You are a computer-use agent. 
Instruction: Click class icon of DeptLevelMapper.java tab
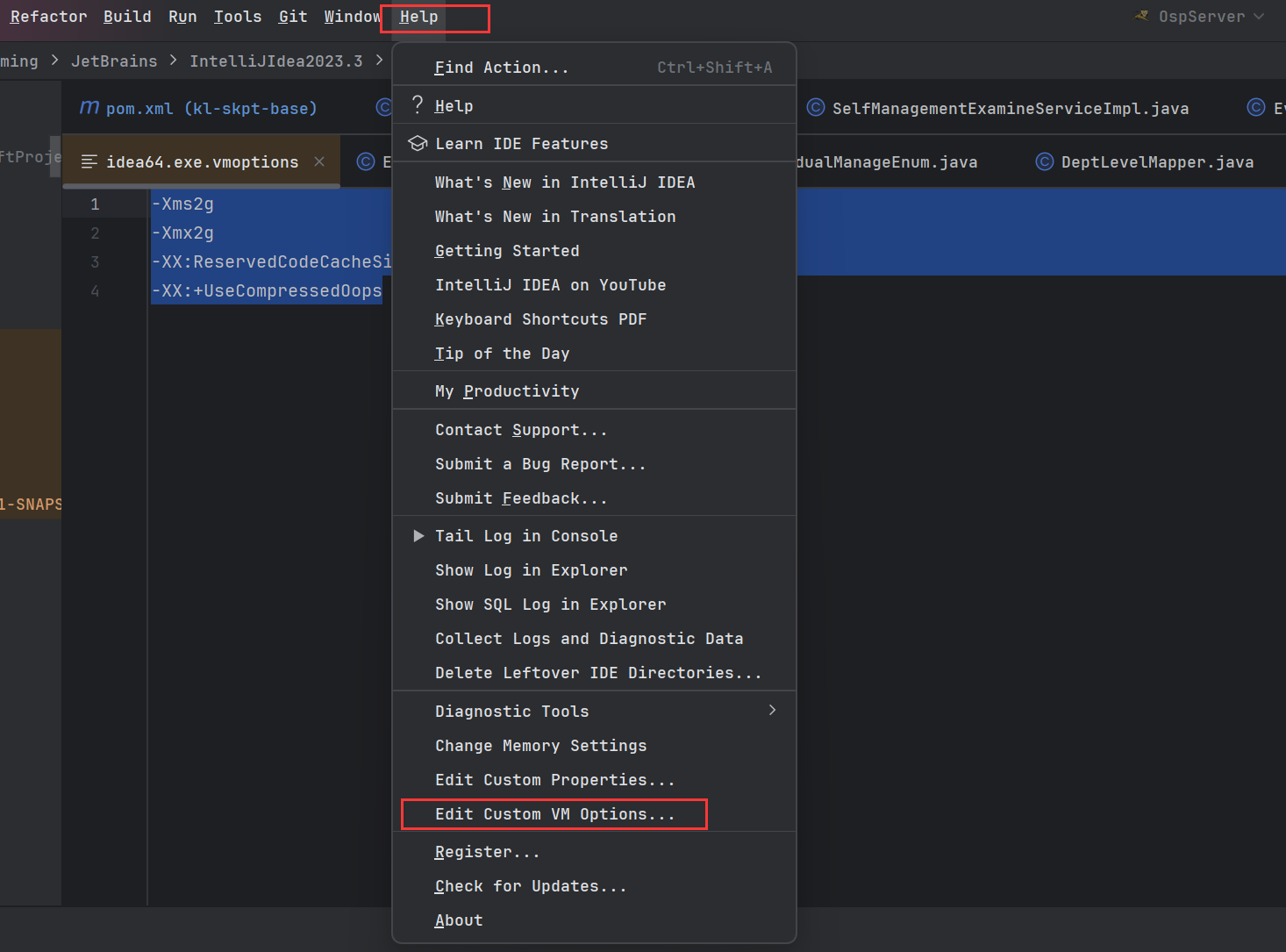click(1044, 161)
